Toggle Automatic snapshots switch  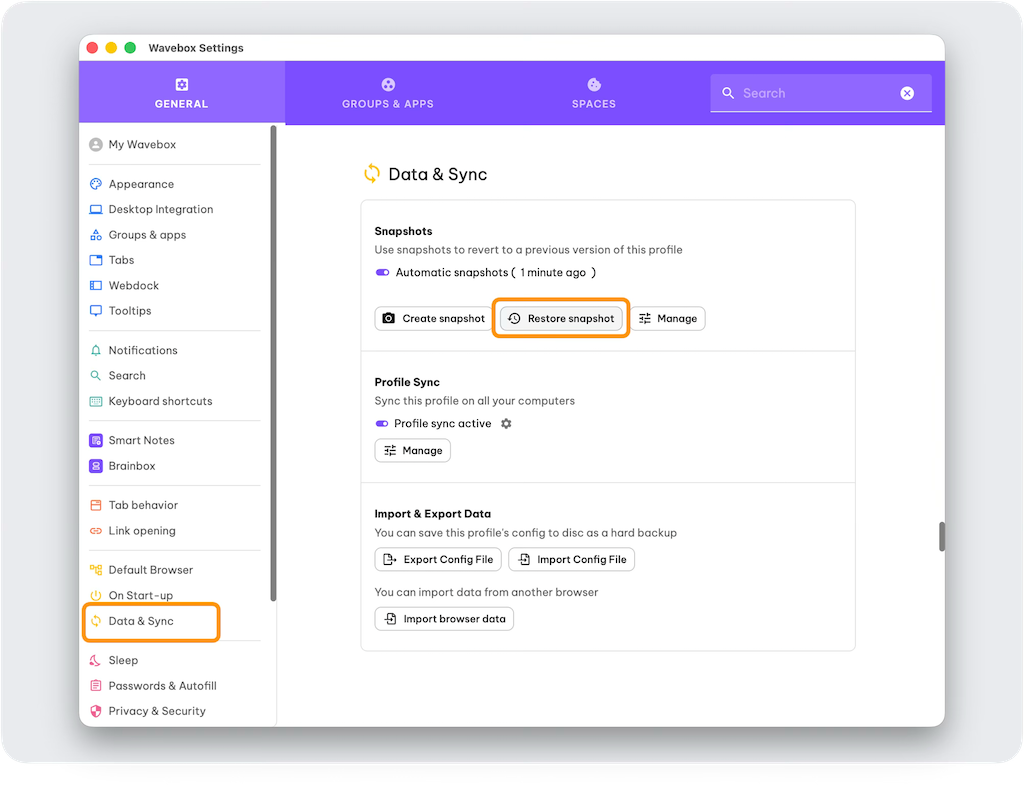382,273
